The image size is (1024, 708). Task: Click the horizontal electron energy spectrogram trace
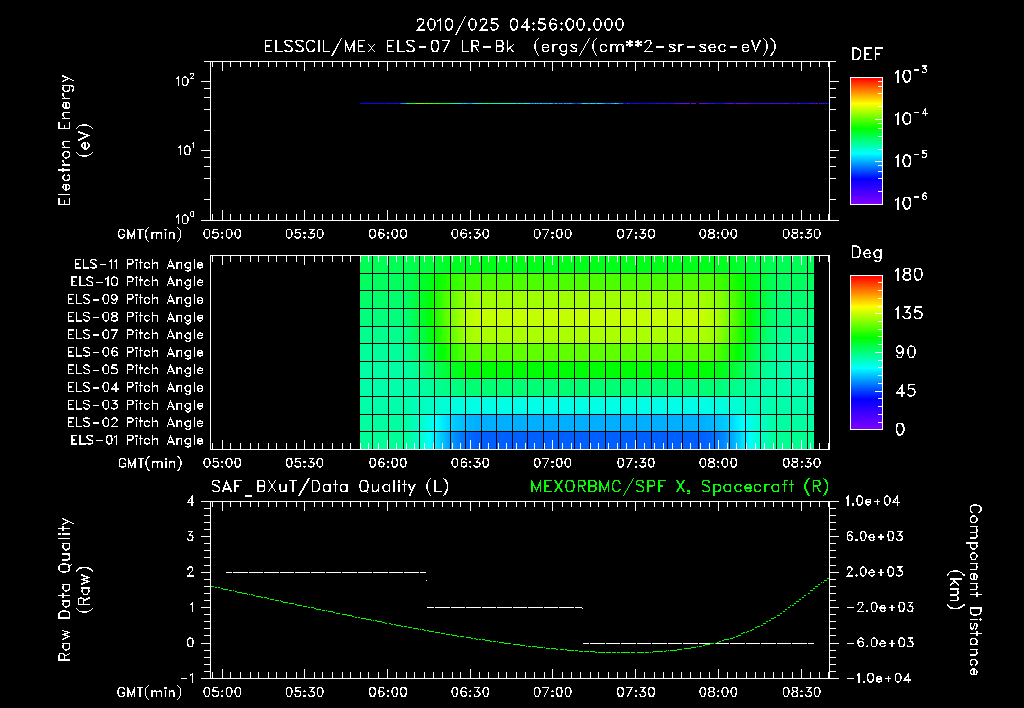click(x=594, y=103)
